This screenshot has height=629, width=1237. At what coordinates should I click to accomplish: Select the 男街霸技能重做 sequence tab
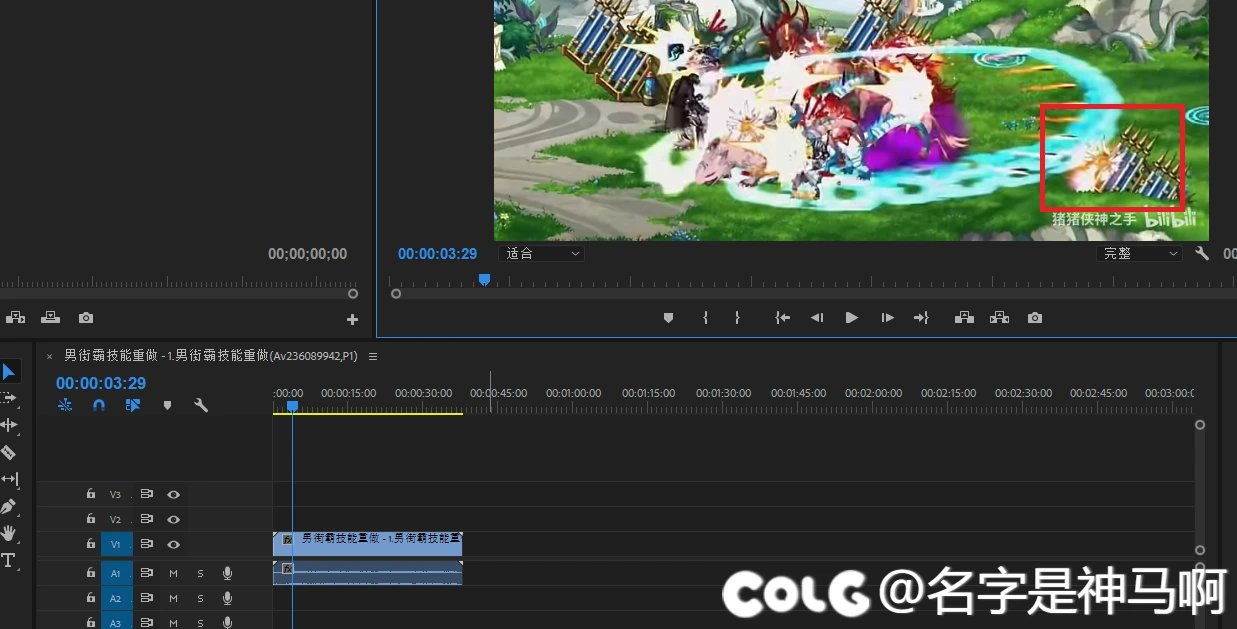click(x=210, y=356)
